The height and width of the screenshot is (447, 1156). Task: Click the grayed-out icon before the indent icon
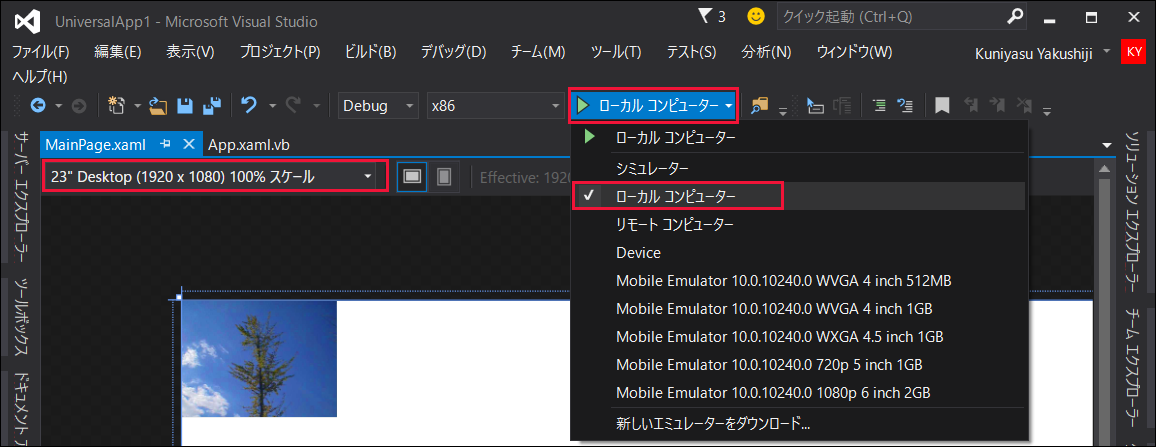pos(842,106)
